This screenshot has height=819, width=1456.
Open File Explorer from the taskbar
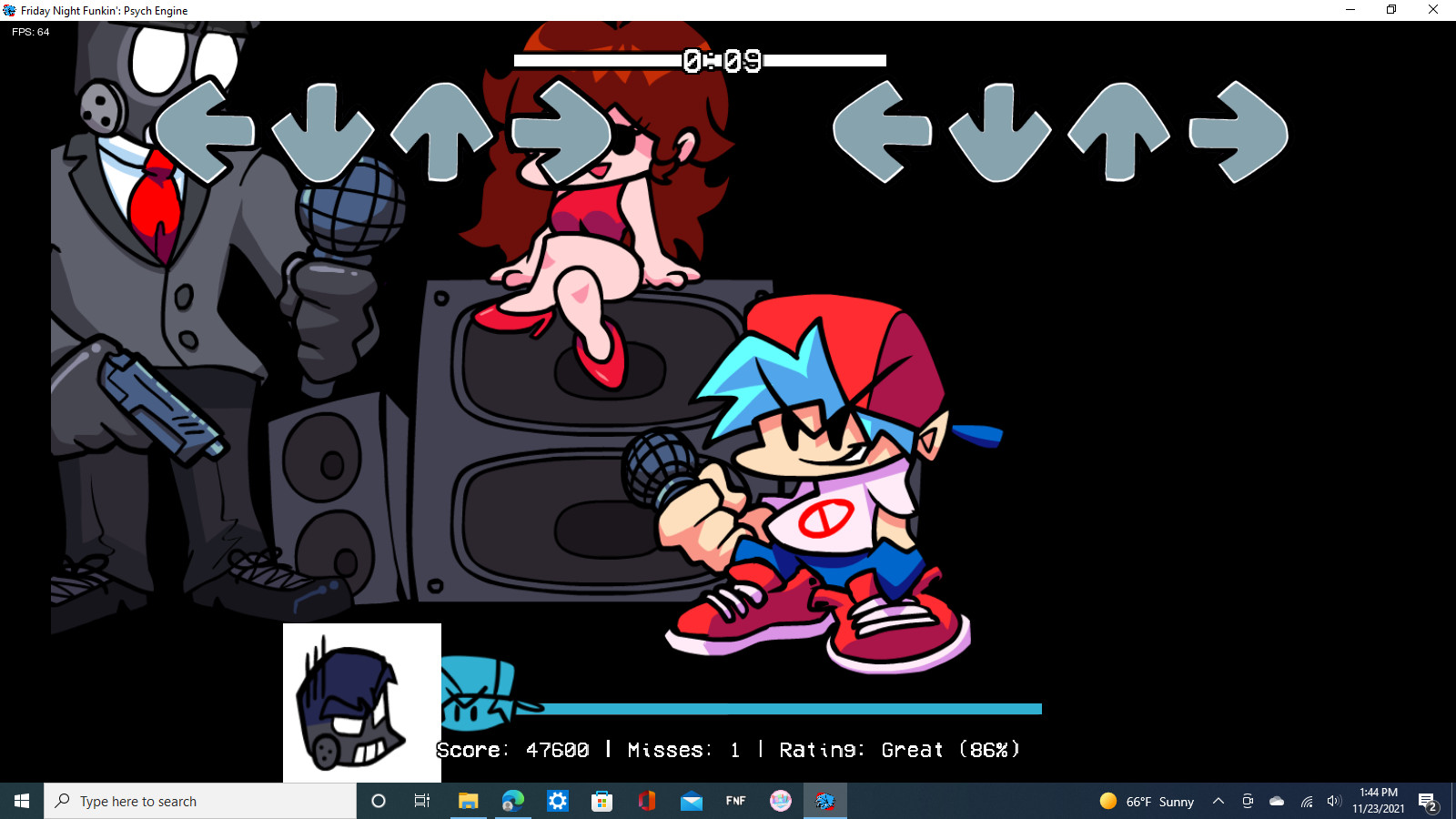[x=468, y=801]
